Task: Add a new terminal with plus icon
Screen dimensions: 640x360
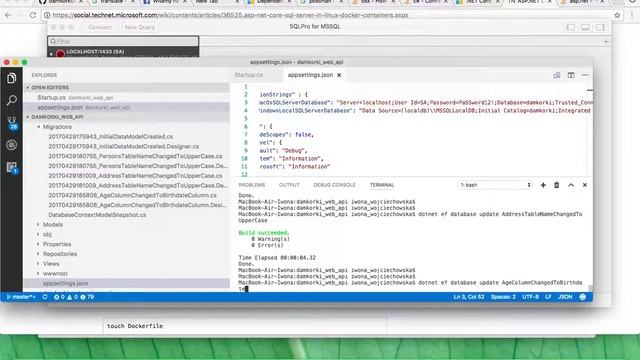Action: tap(543, 185)
